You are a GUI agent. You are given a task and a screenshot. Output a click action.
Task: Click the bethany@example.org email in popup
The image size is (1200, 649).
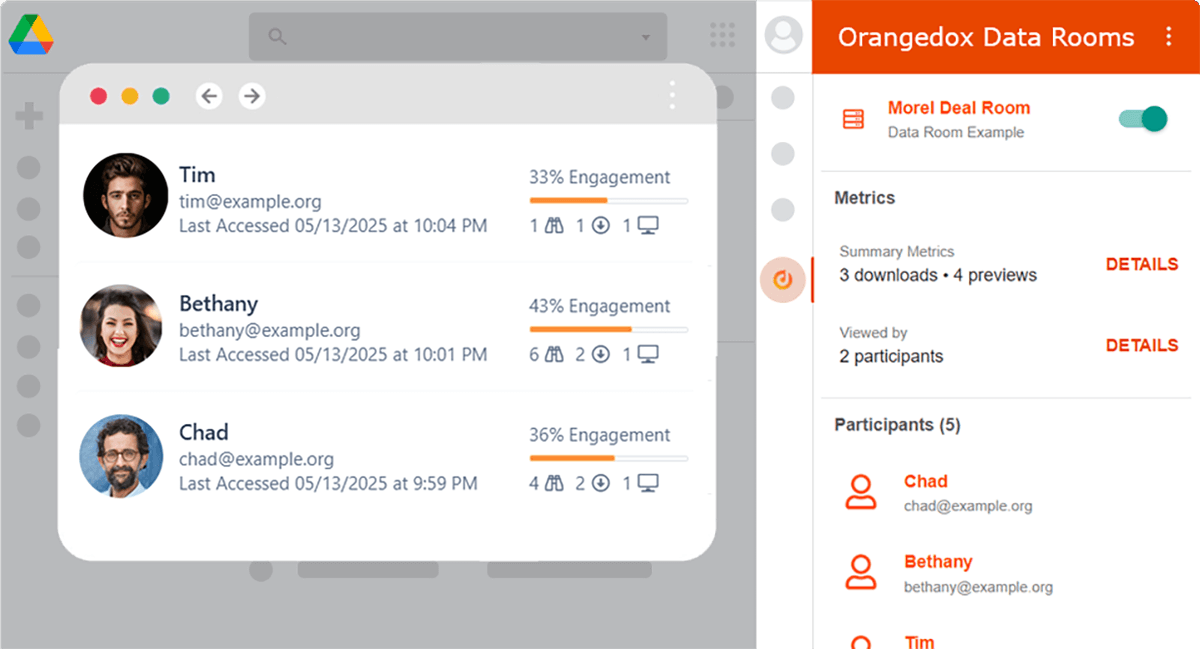[x=270, y=330]
